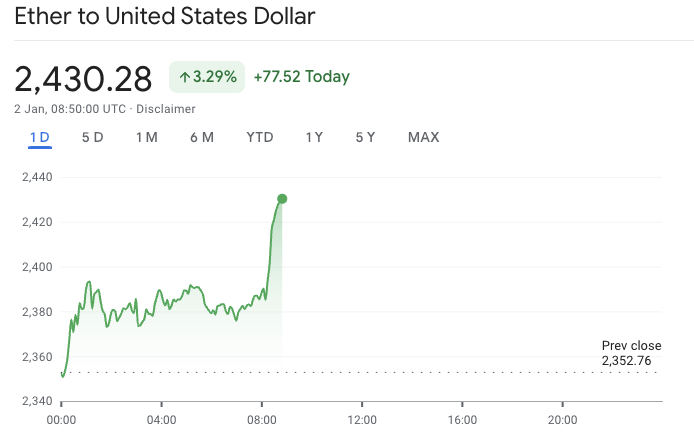Image resolution: width=694 pixels, height=434 pixels.
Task: Click the 2,400 price axis label
Action: point(35,267)
